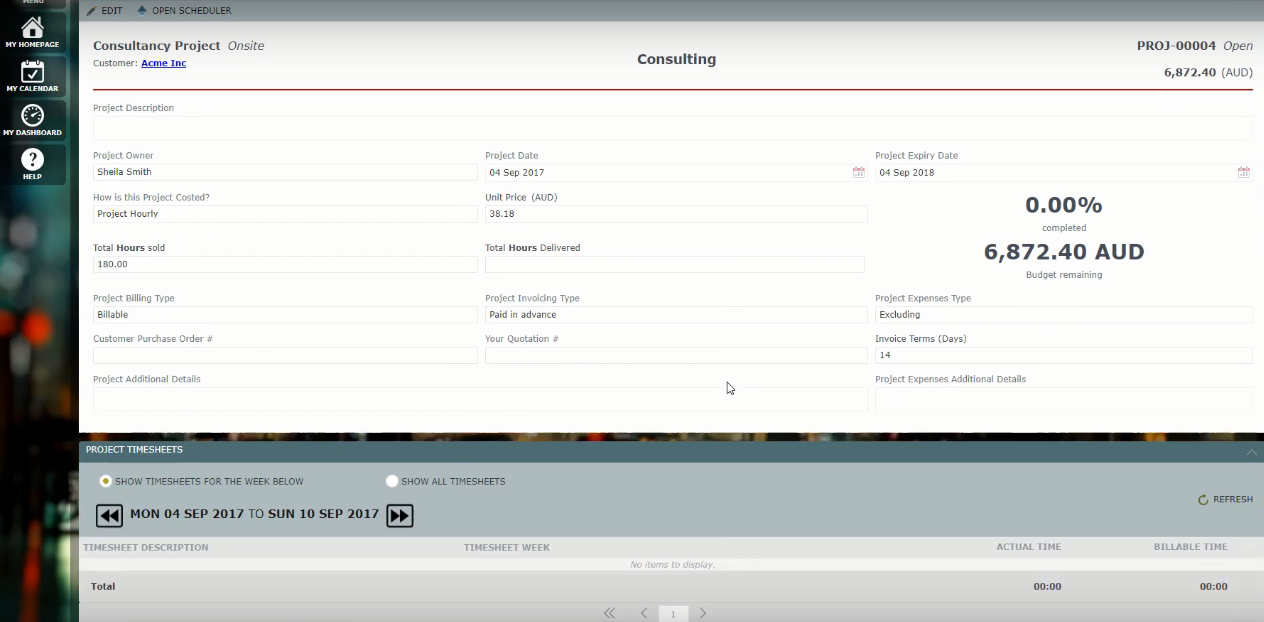This screenshot has width=1264, height=622.
Task: Open the Project Billing Type field Billable
Action: pos(285,314)
